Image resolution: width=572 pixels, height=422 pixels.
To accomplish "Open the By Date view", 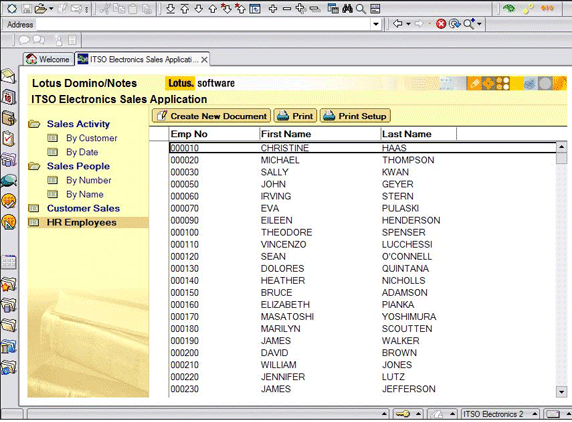I will [x=82, y=152].
